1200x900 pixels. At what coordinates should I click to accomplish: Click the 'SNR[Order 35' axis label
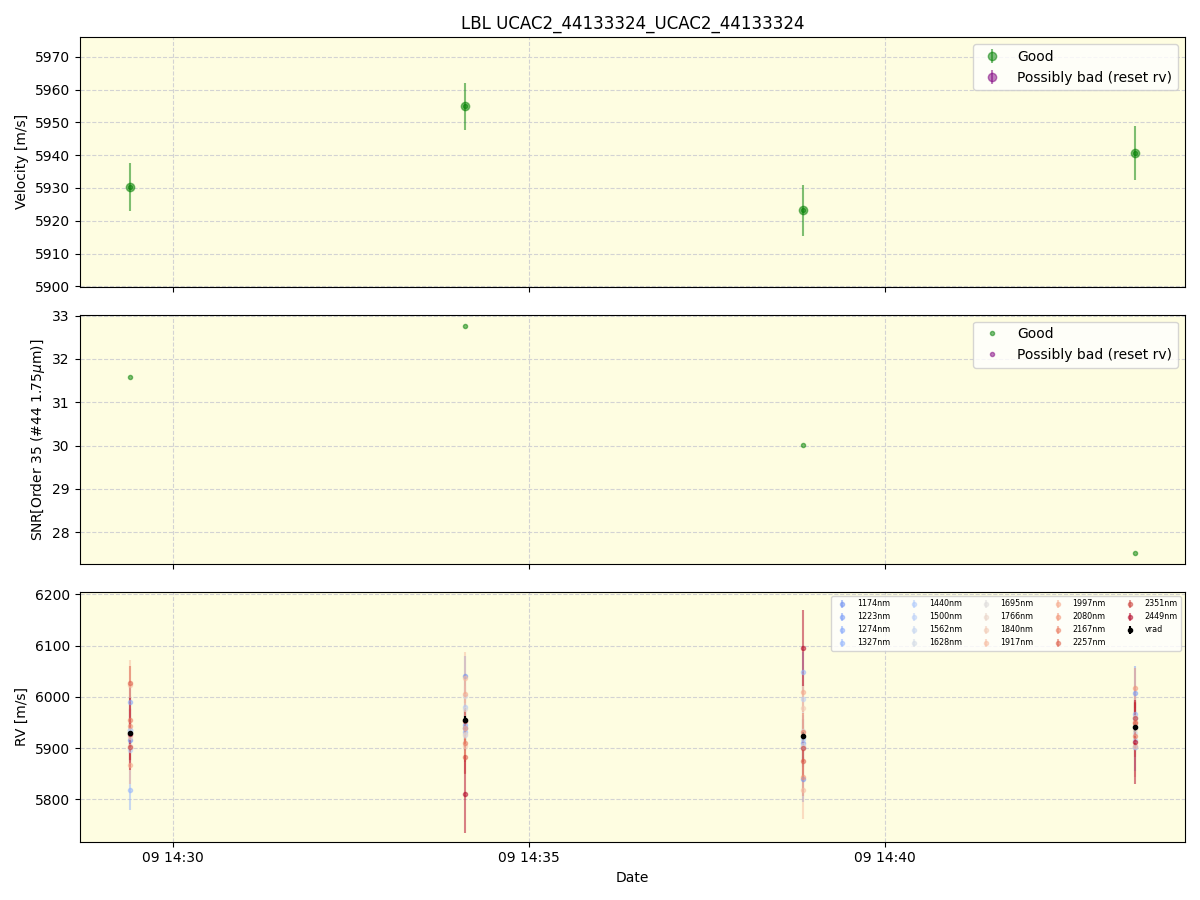click(37, 440)
